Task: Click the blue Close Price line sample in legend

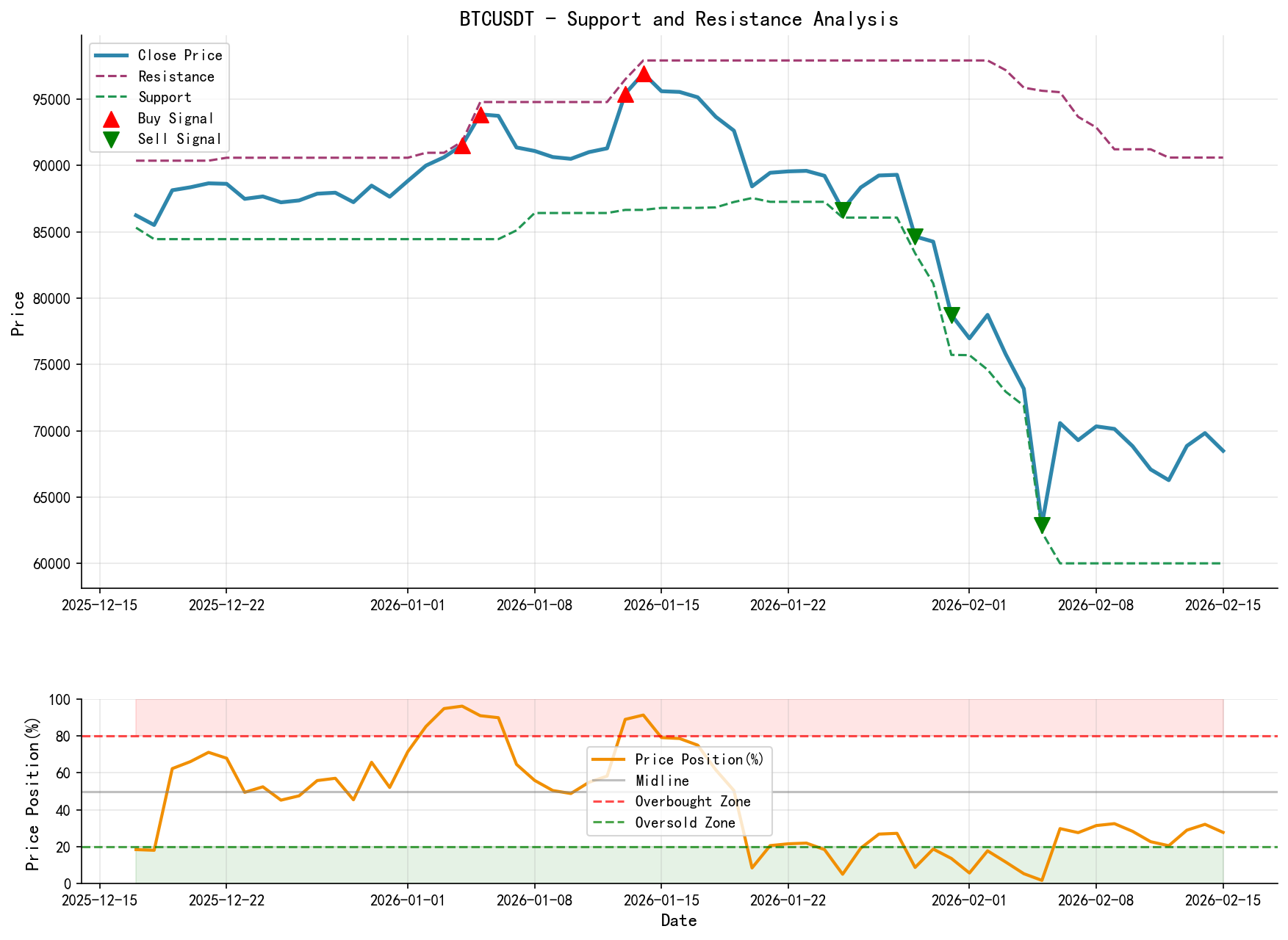Action: 110,55
